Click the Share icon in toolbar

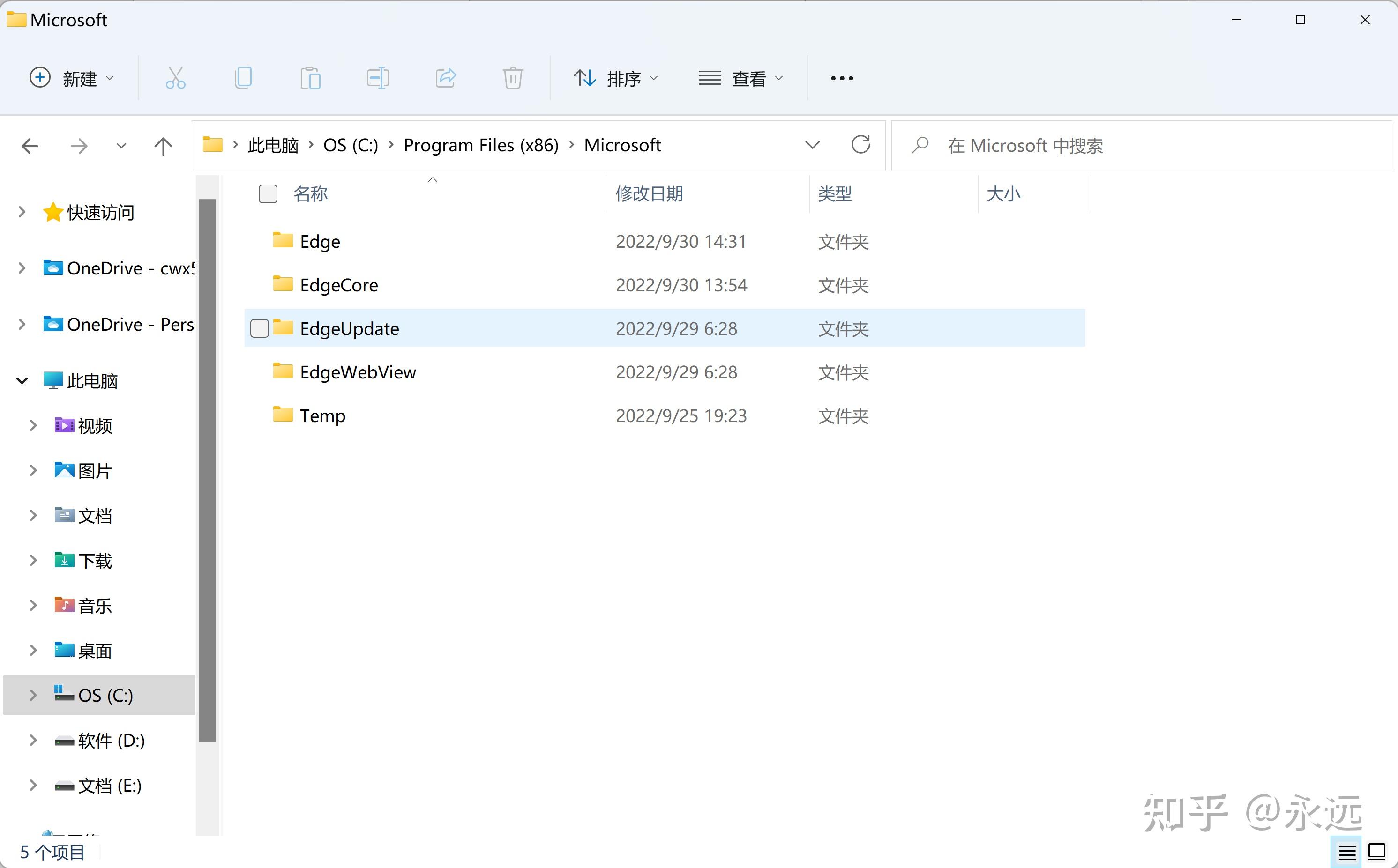446,78
